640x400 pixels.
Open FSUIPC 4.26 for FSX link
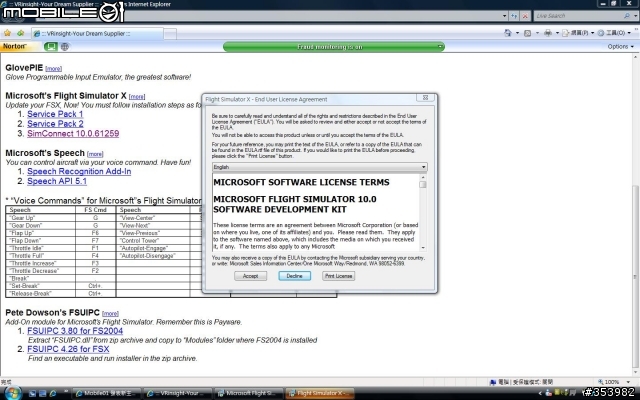coord(68,349)
